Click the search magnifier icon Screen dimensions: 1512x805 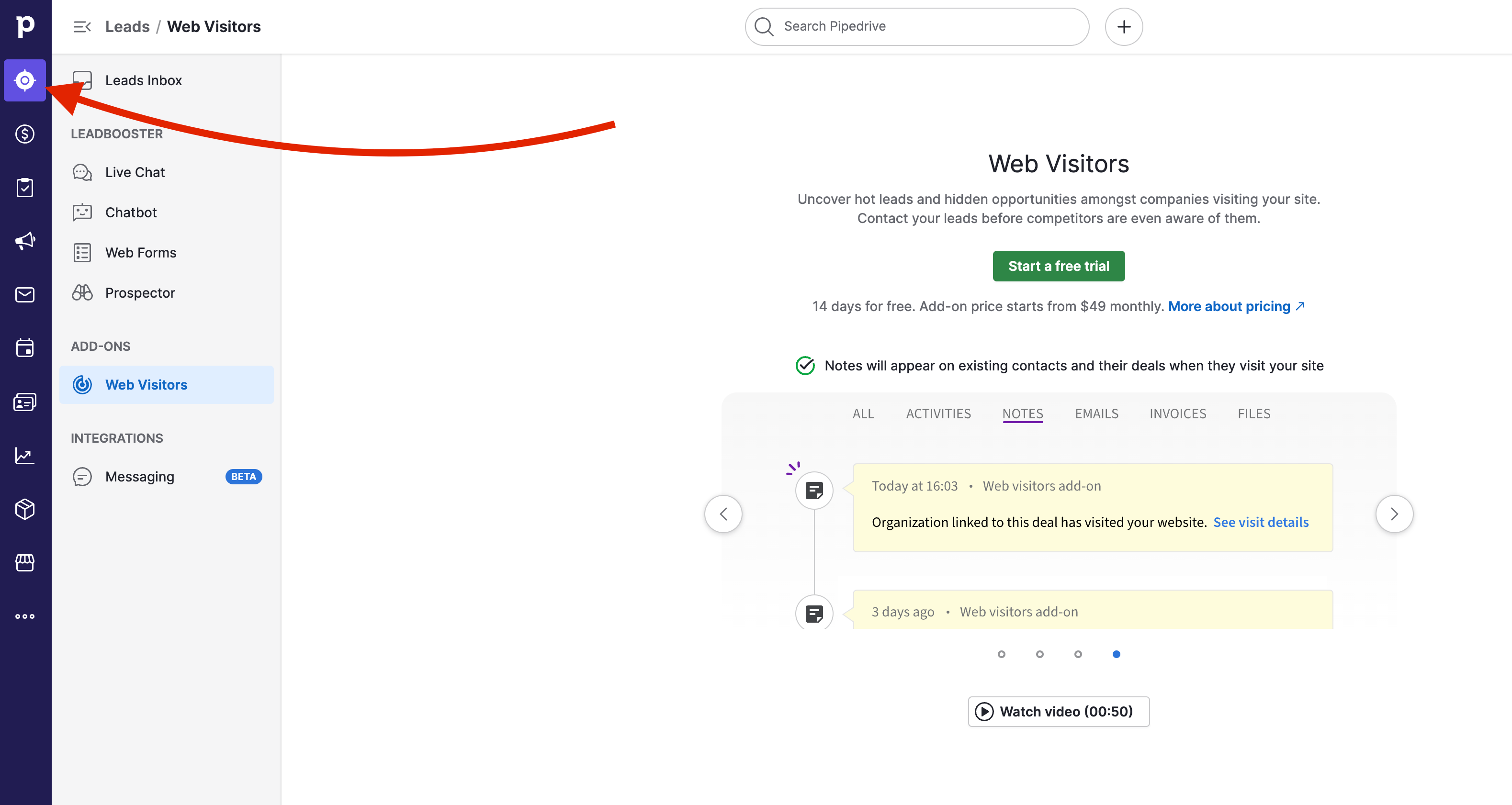click(x=764, y=26)
